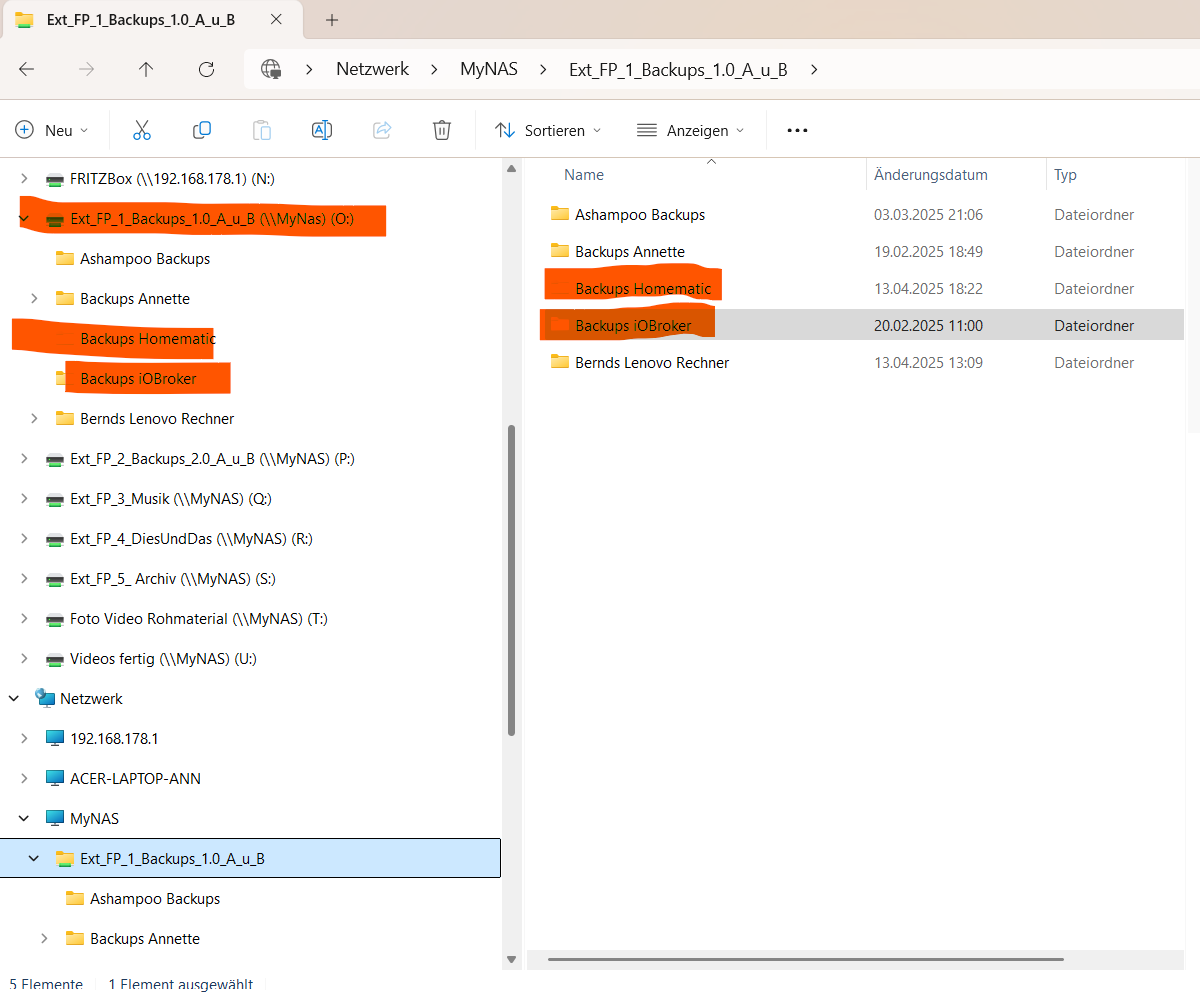Open a new tab with plus button
1200x992 pixels.
(332, 20)
